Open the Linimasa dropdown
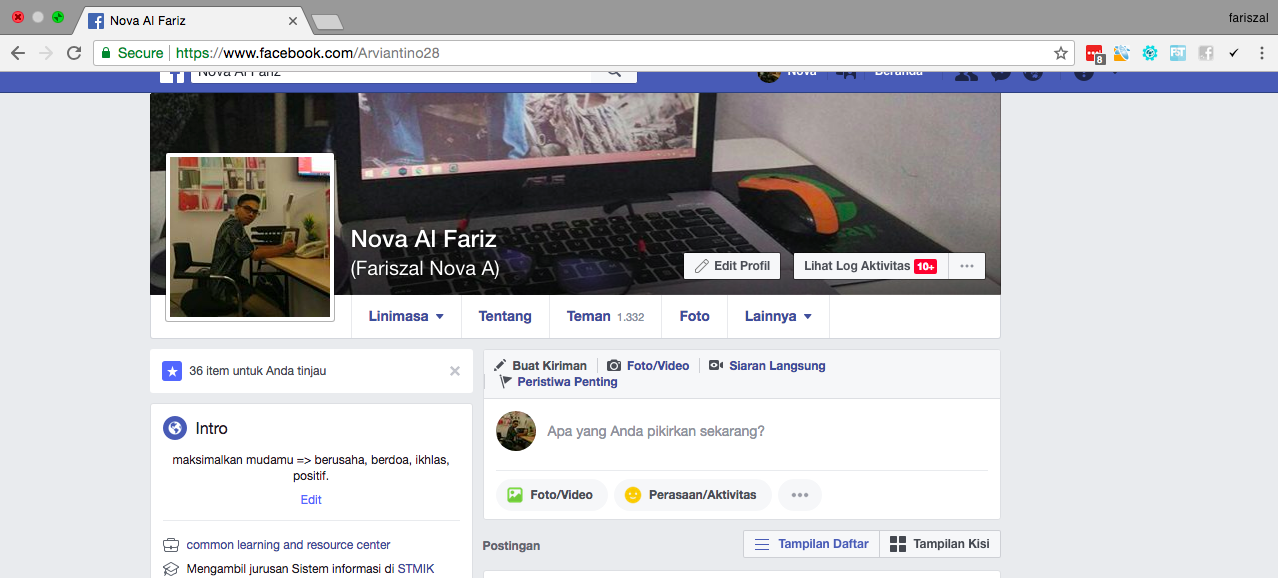Viewport: 1278px width, 578px height. click(x=406, y=315)
